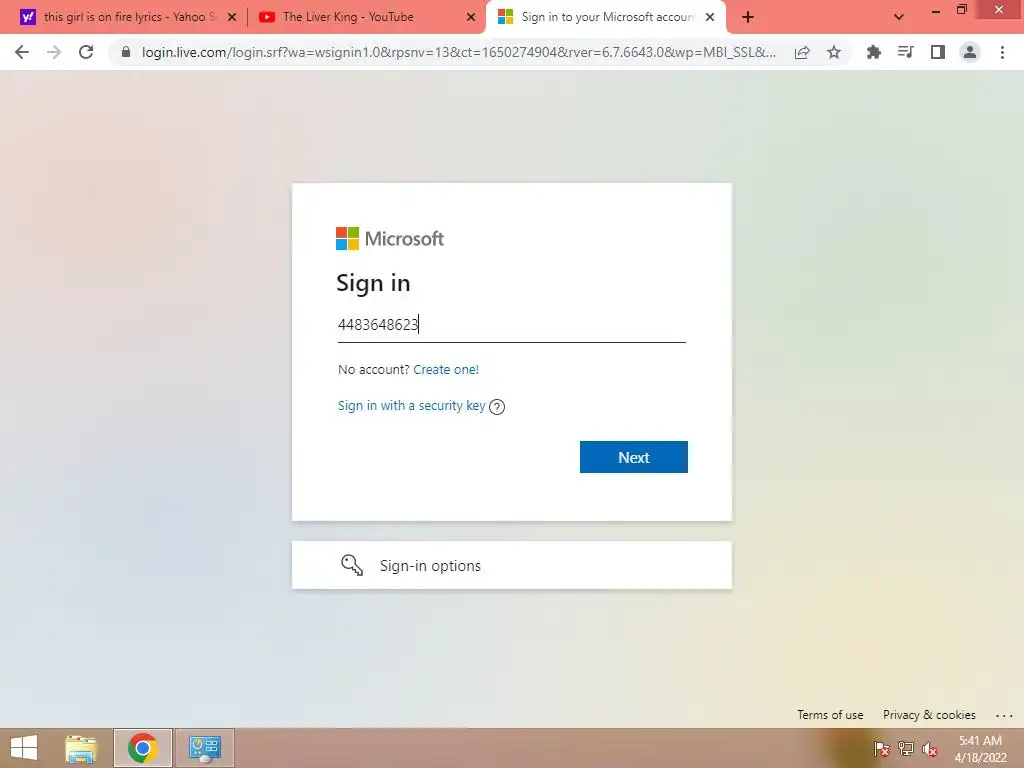
Task: Select the Microsoft sign-in tab
Action: pos(606,17)
